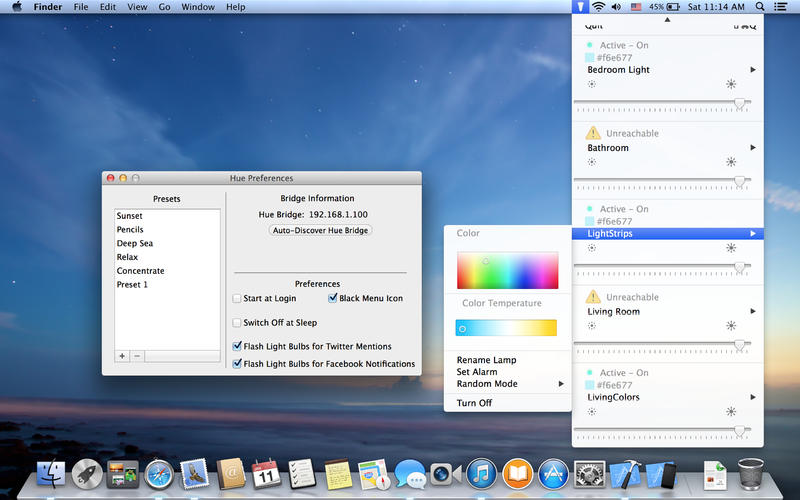Uncheck Black Menu Icon checkbox
This screenshot has width=800, height=500.
click(333, 298)
